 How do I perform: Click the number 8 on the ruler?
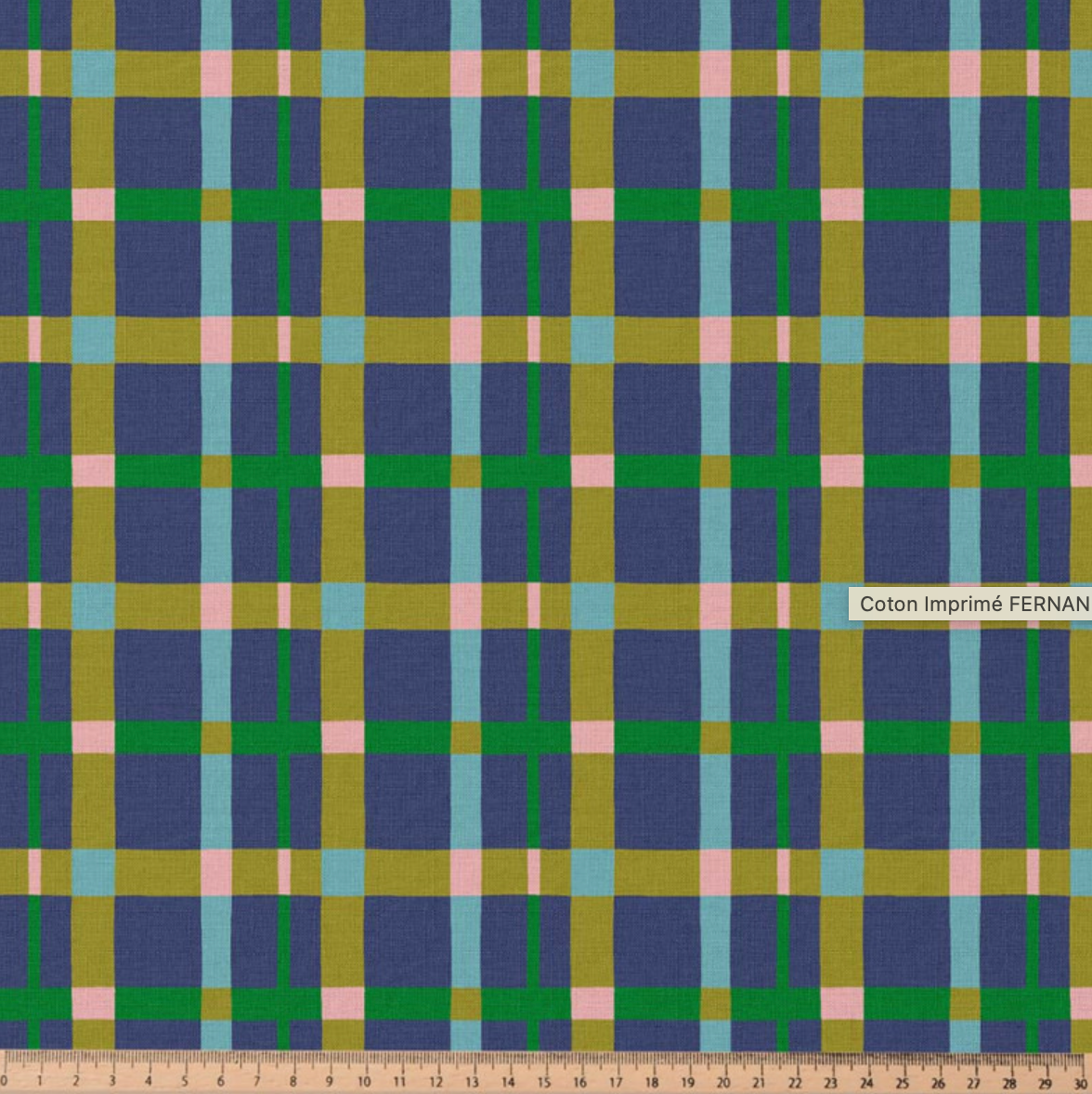pos(292,1082)
